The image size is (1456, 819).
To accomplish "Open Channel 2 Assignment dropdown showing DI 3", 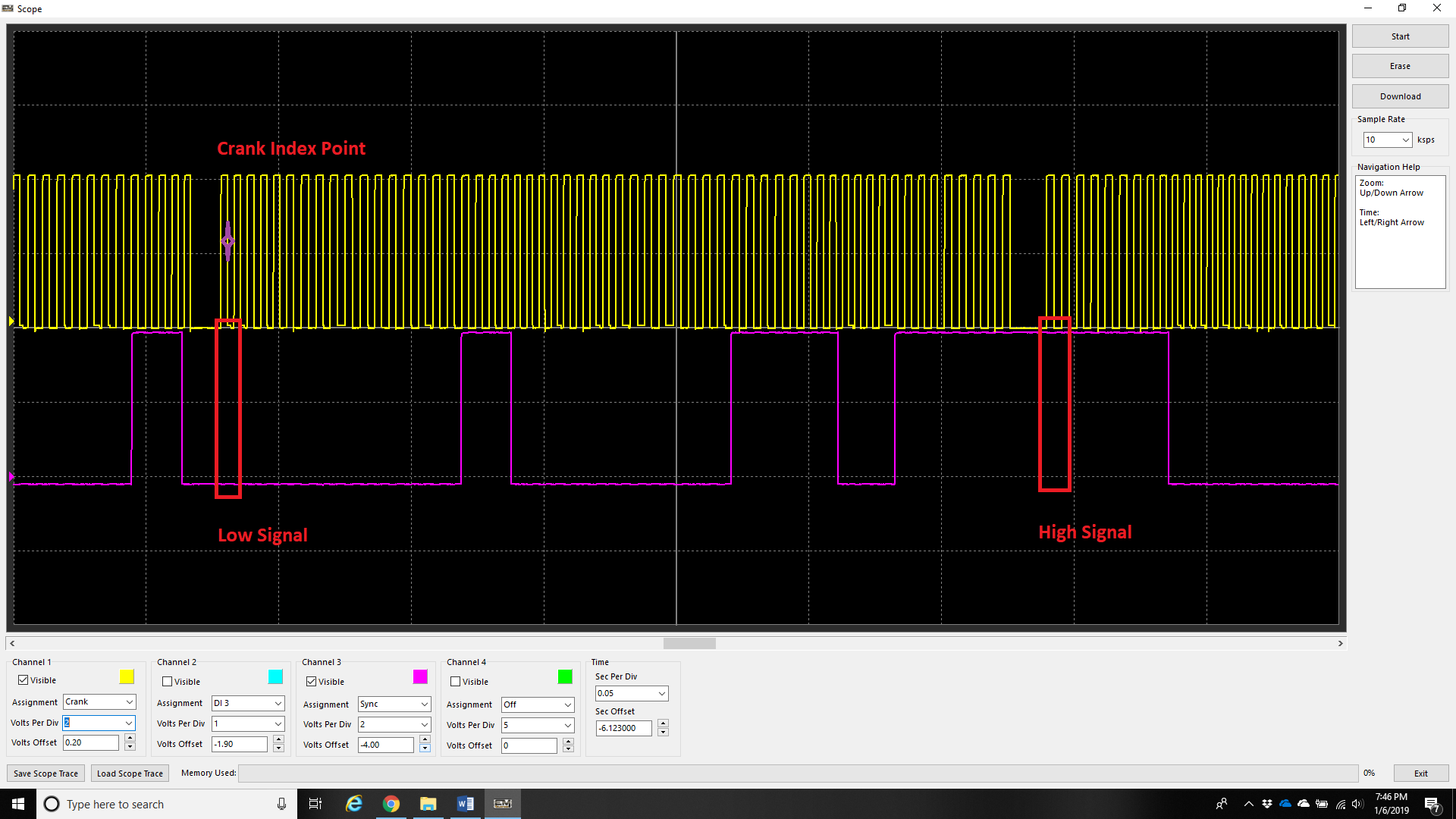I will (x=248, y=704).
